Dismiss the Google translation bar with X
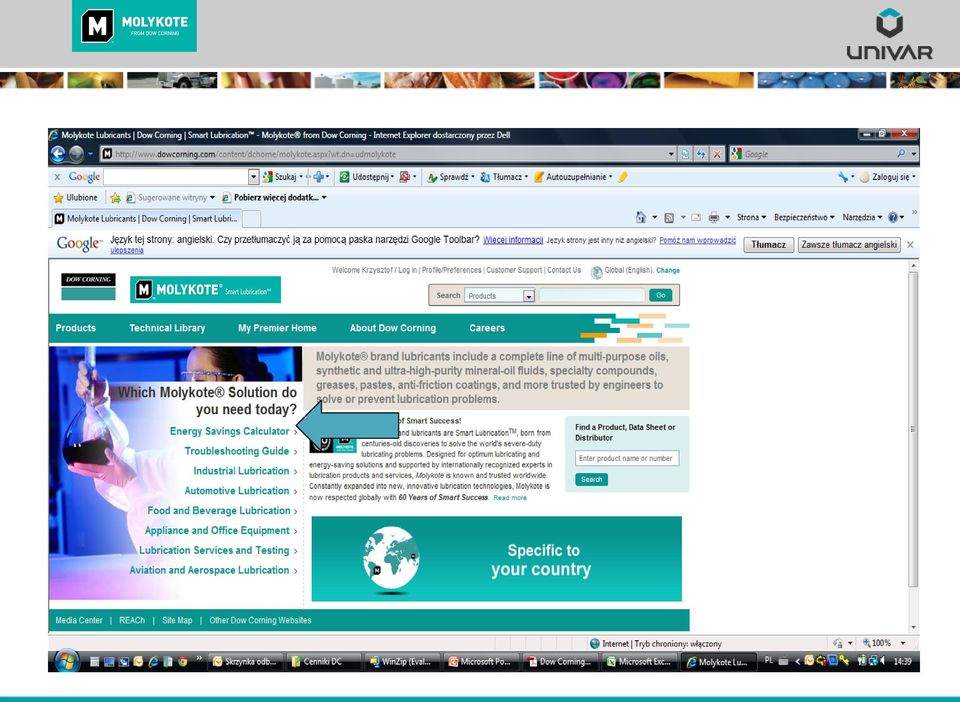 click(x=910, y=245)
